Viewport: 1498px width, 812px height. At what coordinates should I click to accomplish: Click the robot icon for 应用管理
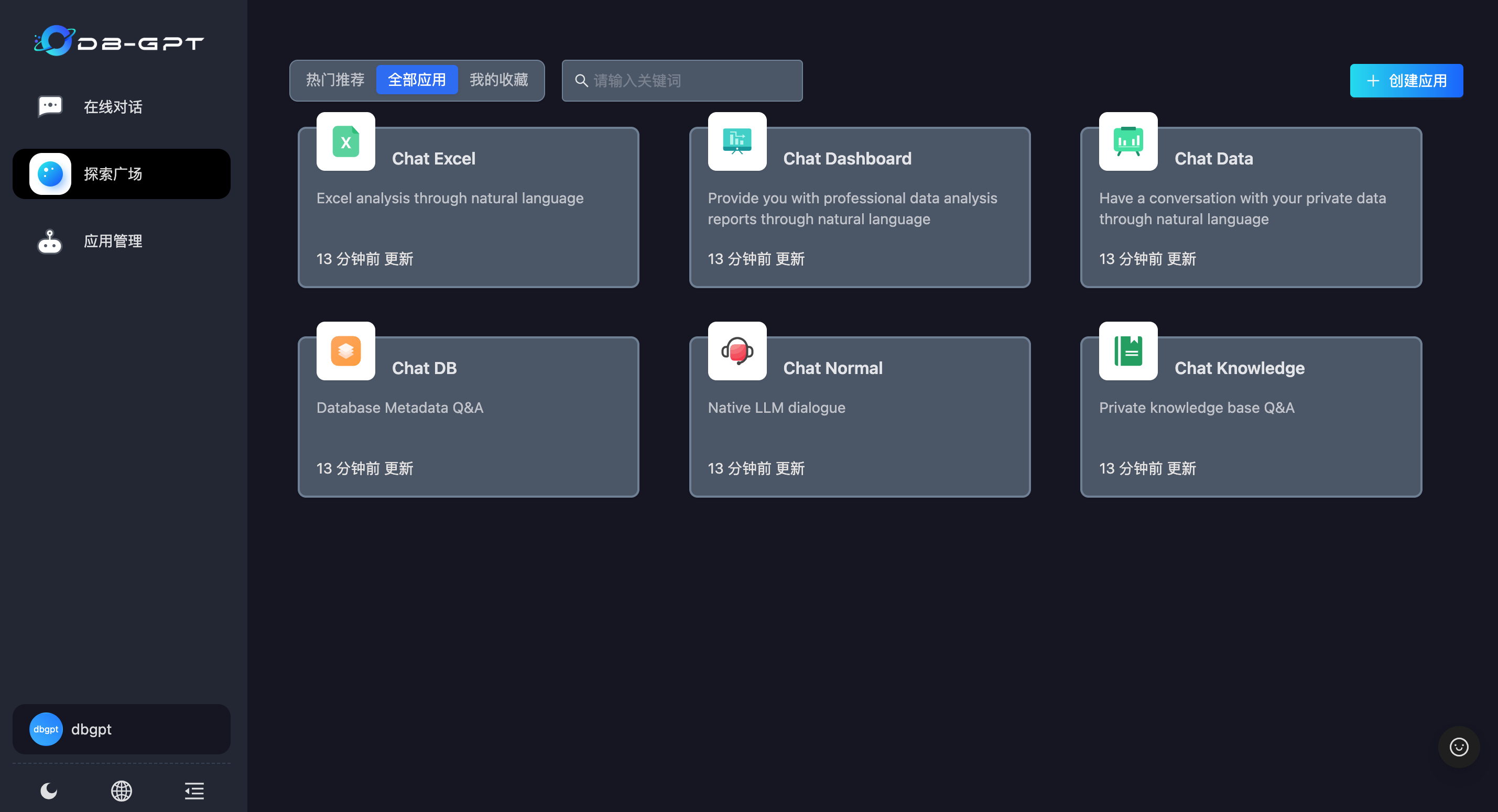click(50, 241)
